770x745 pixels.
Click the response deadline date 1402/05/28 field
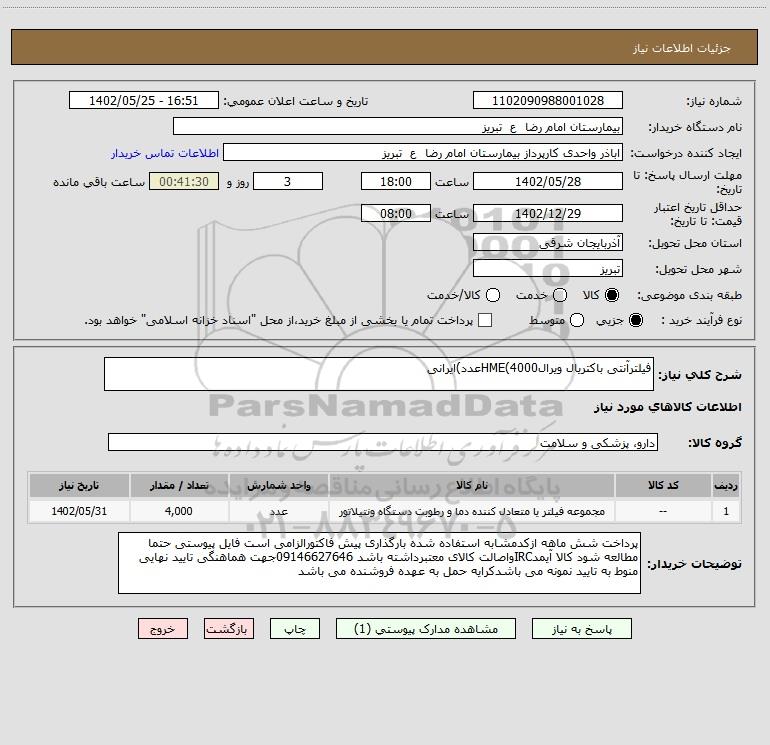click(x=548, y=181)
